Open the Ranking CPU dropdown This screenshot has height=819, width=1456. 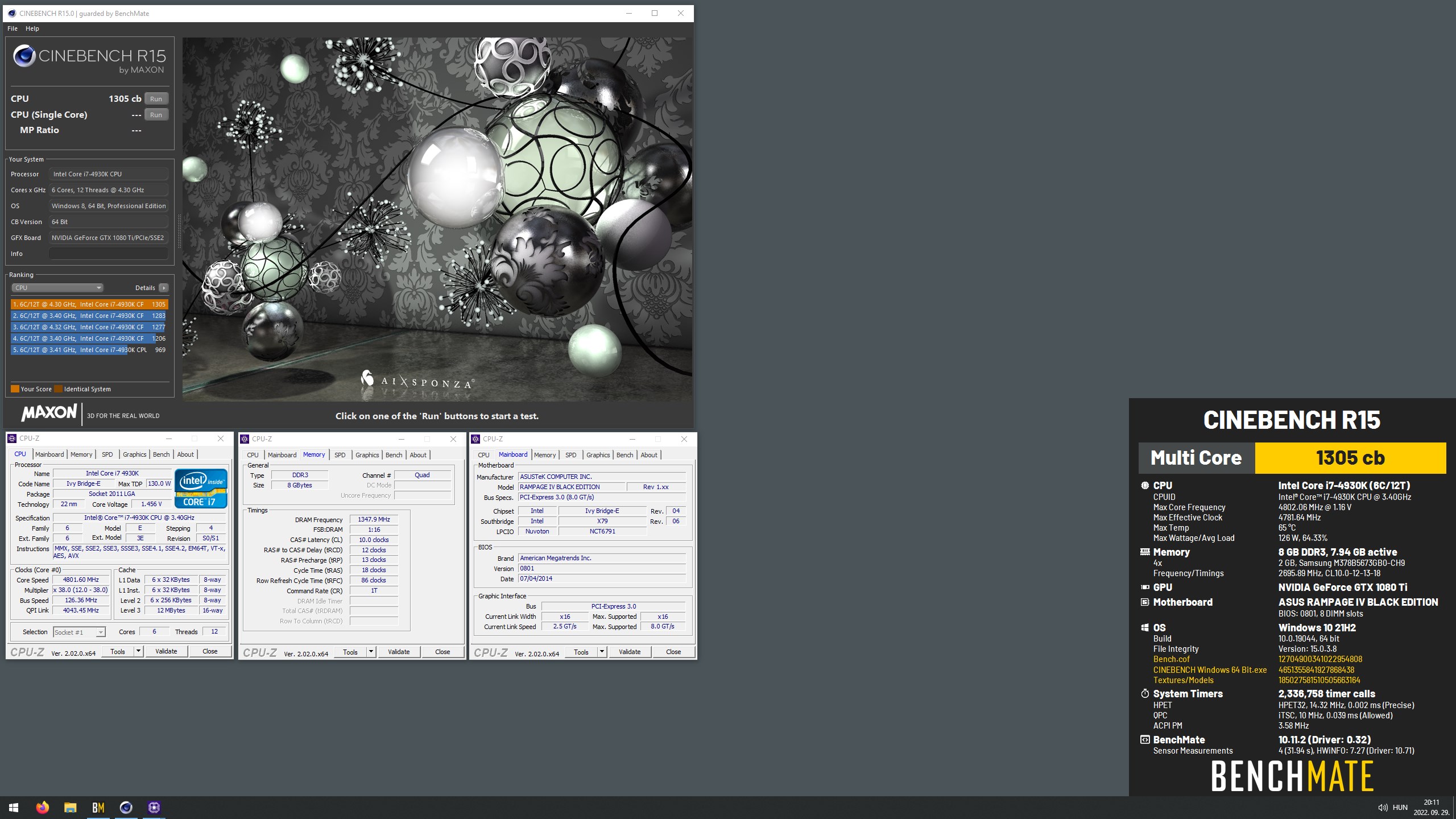pos(57,288)
